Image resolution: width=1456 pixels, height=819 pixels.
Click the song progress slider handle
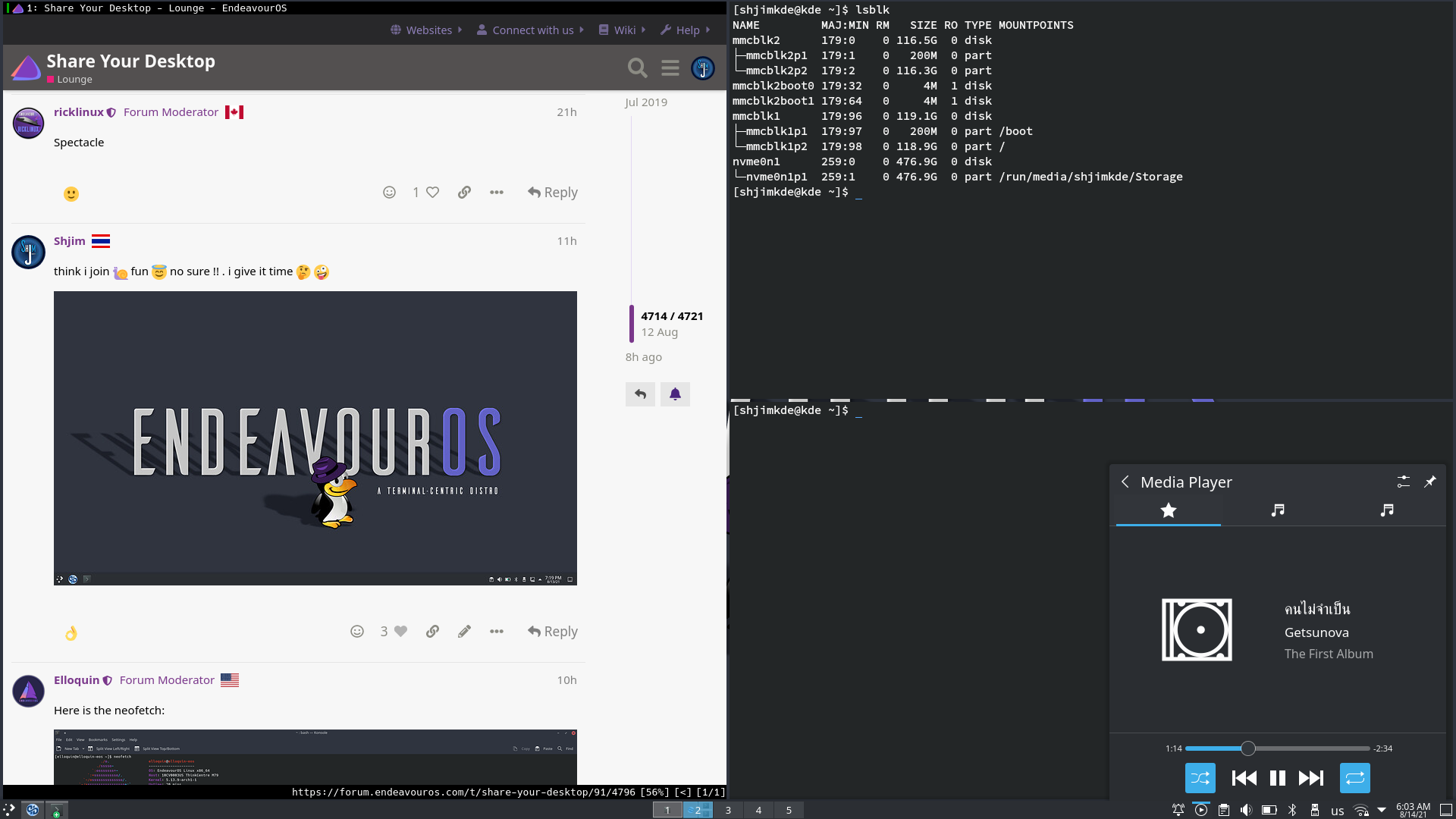1248,748
